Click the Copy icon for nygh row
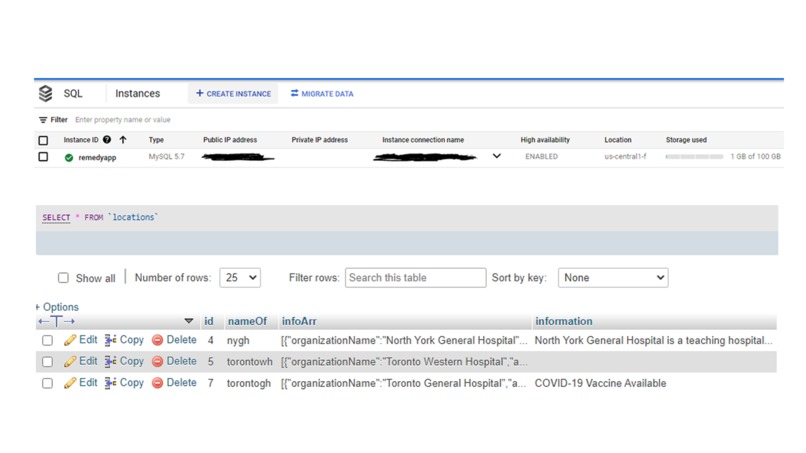806x453 pixels. pyautogui.click(x=111, y=340)
